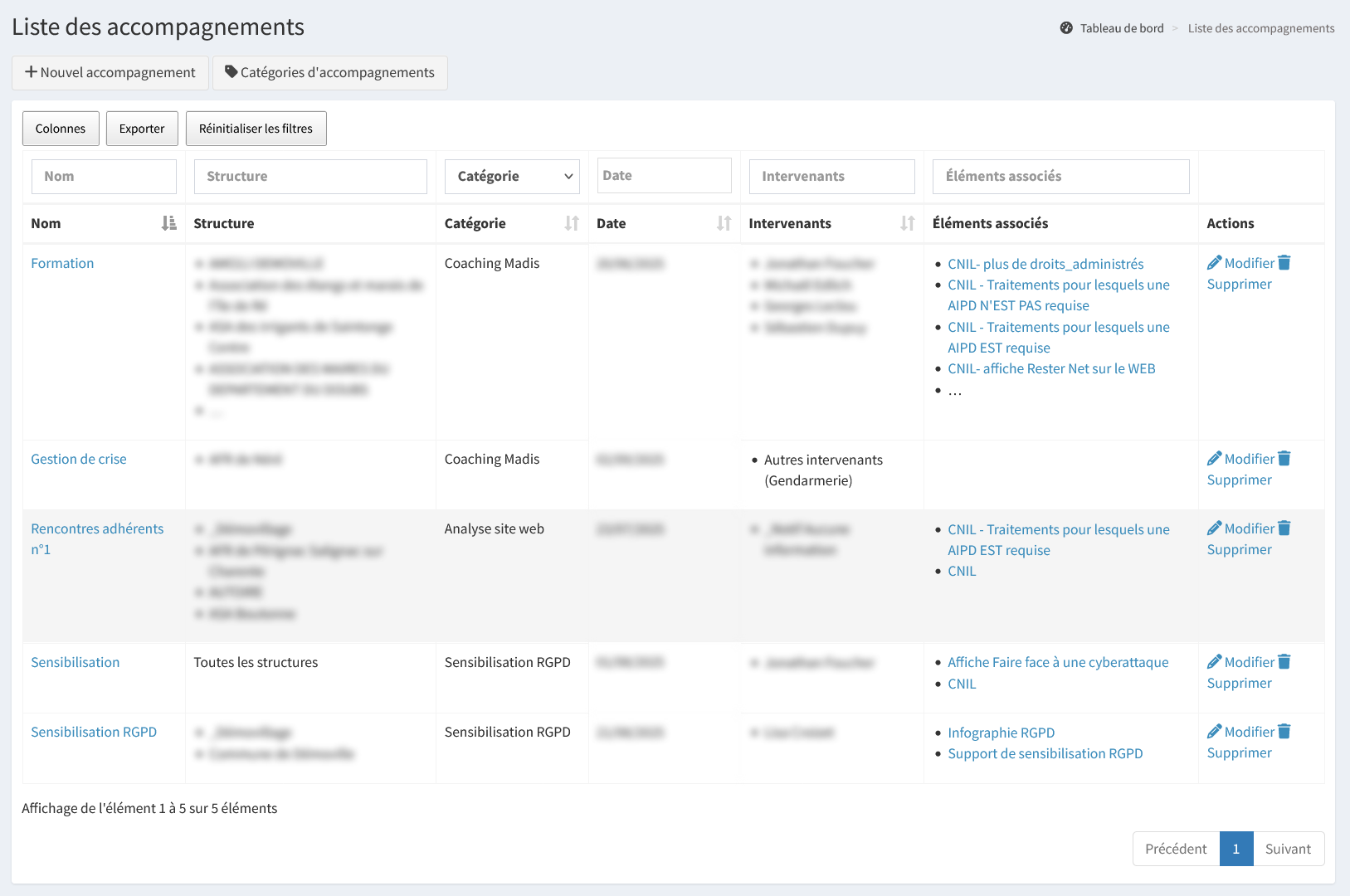Focus the Nom filter field
The width and height of the screenshot is (1350, 896).
(x=104, y=176)
